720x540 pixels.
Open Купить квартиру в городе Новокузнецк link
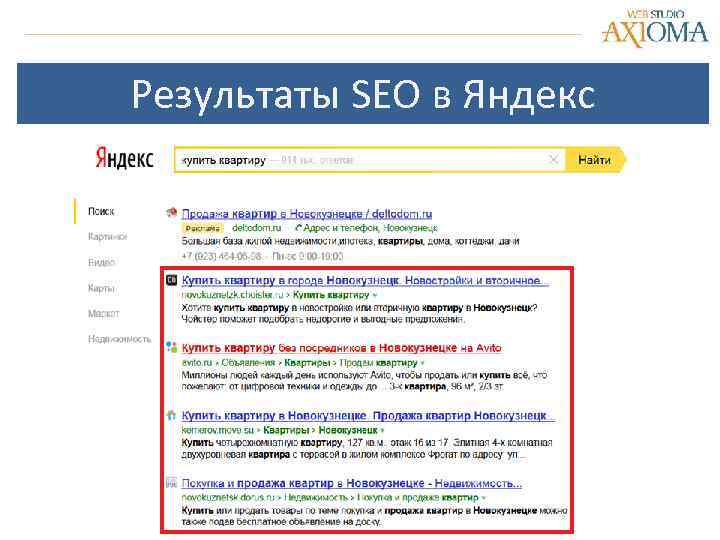[x=365, y=281]
